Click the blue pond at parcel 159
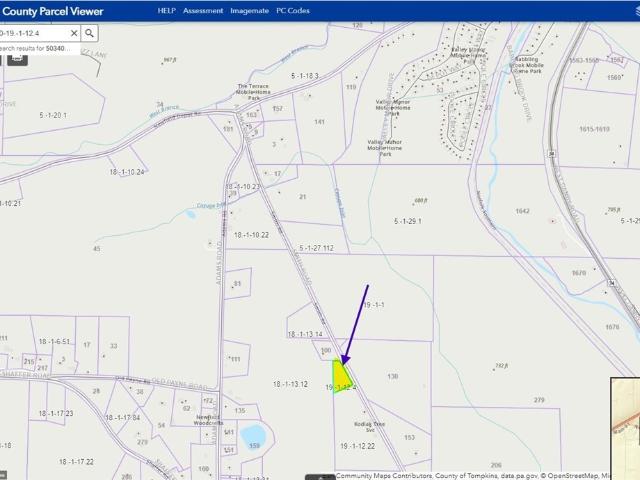 tap(253, 436)
